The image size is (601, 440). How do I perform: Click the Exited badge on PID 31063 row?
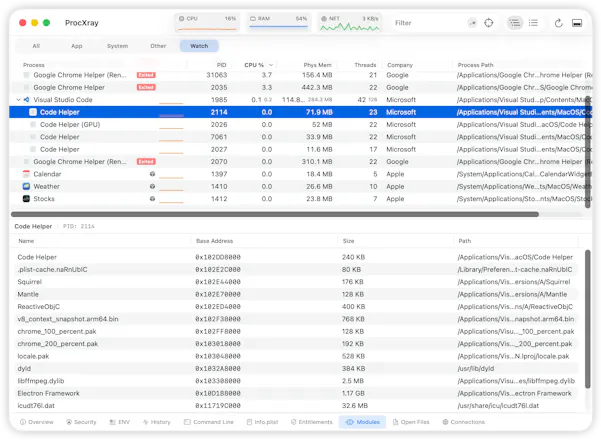146,75
